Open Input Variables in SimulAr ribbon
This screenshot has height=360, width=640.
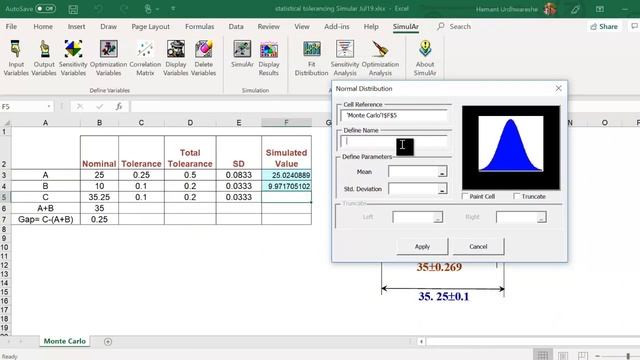[16, 58]
